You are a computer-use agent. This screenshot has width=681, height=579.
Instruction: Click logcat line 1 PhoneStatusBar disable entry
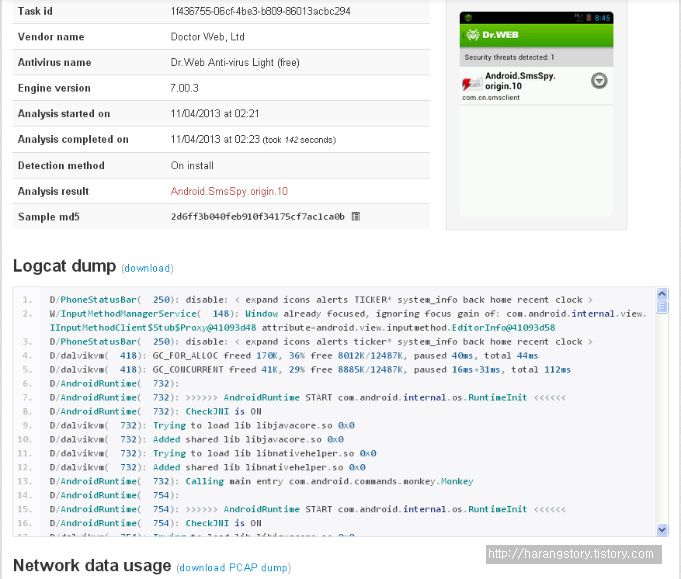point(321,300)
